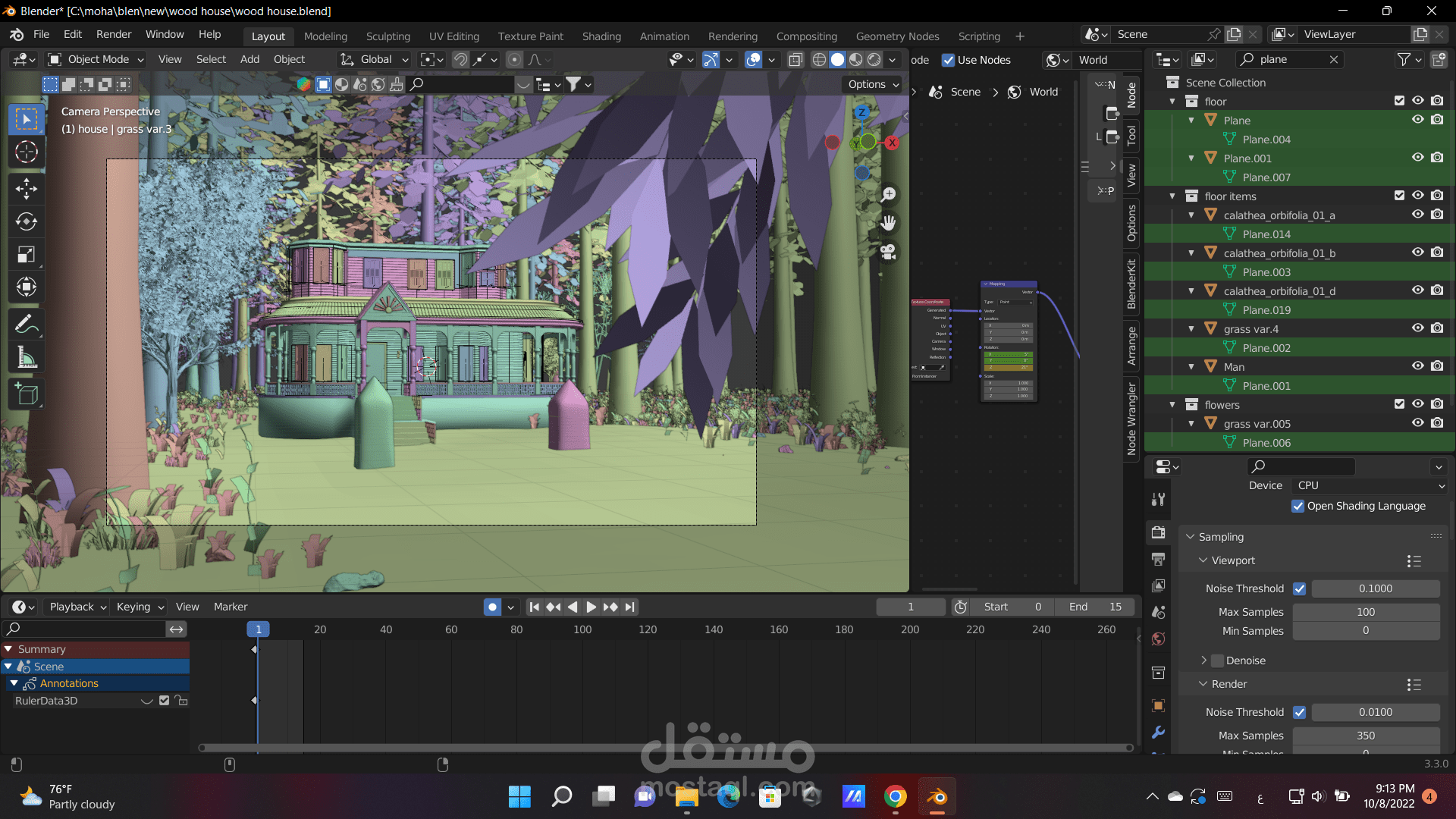Expand the Denoise panel
This screenshot has width=1456, height=819.
[1203, 661]
